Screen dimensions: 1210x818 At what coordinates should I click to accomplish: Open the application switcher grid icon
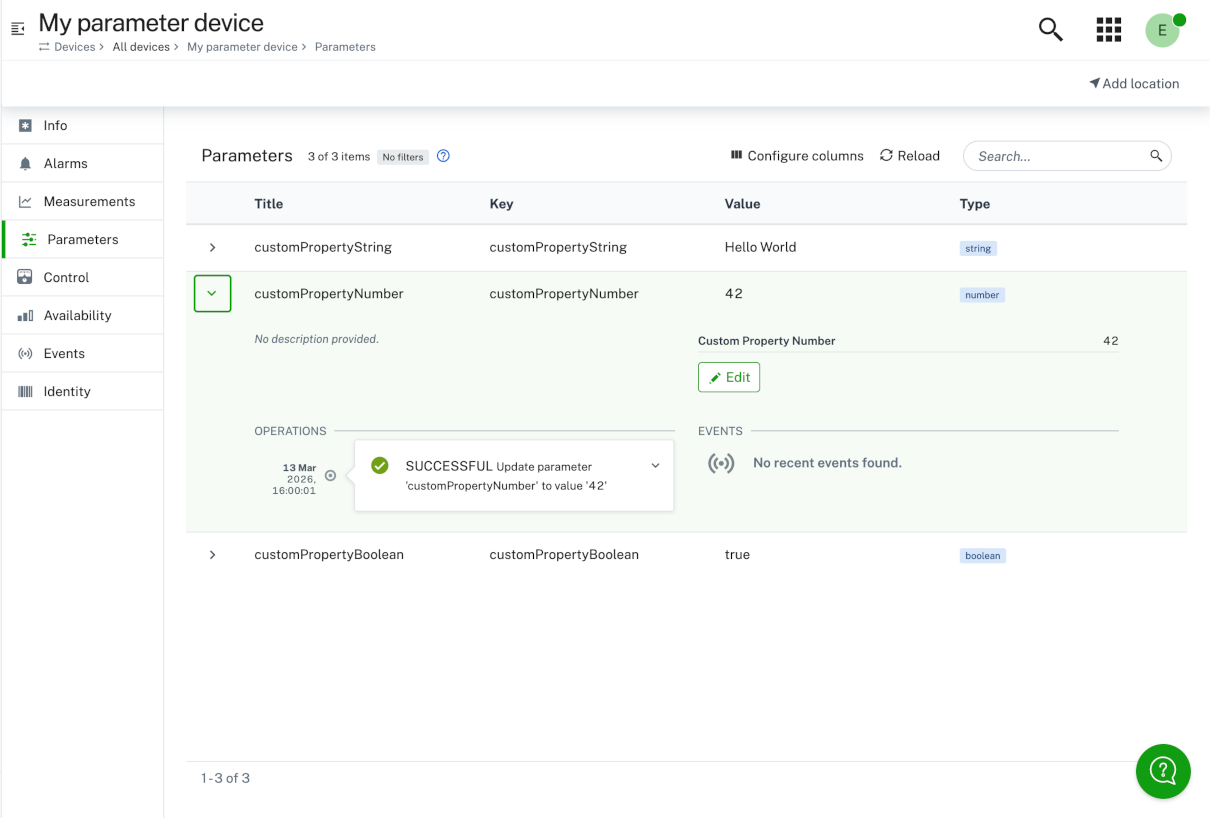tap(1108, 29)
